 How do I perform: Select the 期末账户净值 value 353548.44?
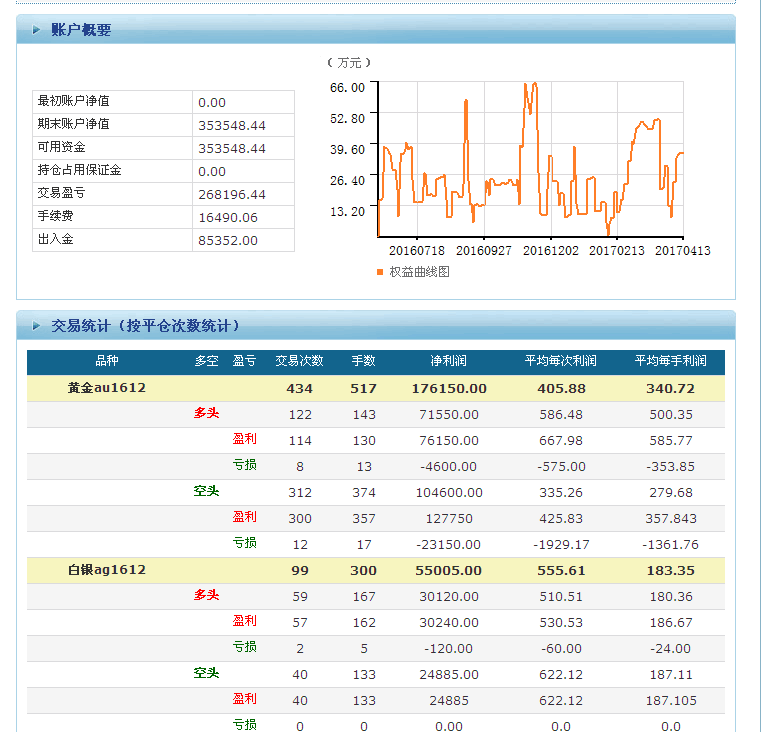(x=232, y=125)
